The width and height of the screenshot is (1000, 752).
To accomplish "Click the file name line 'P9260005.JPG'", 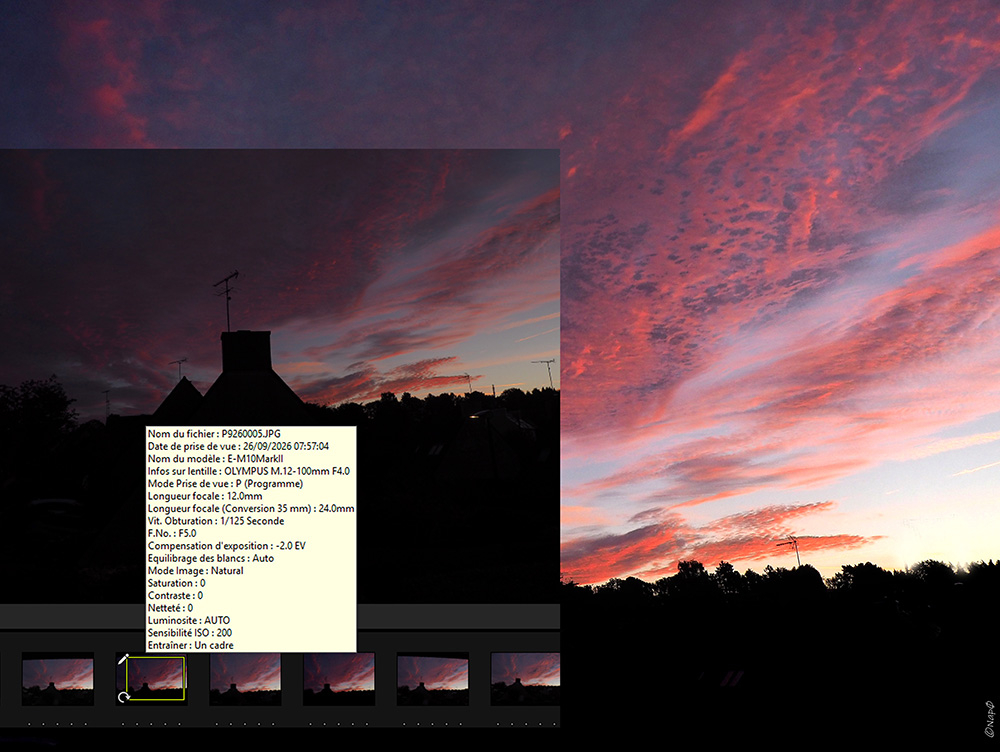I will 214,434.
